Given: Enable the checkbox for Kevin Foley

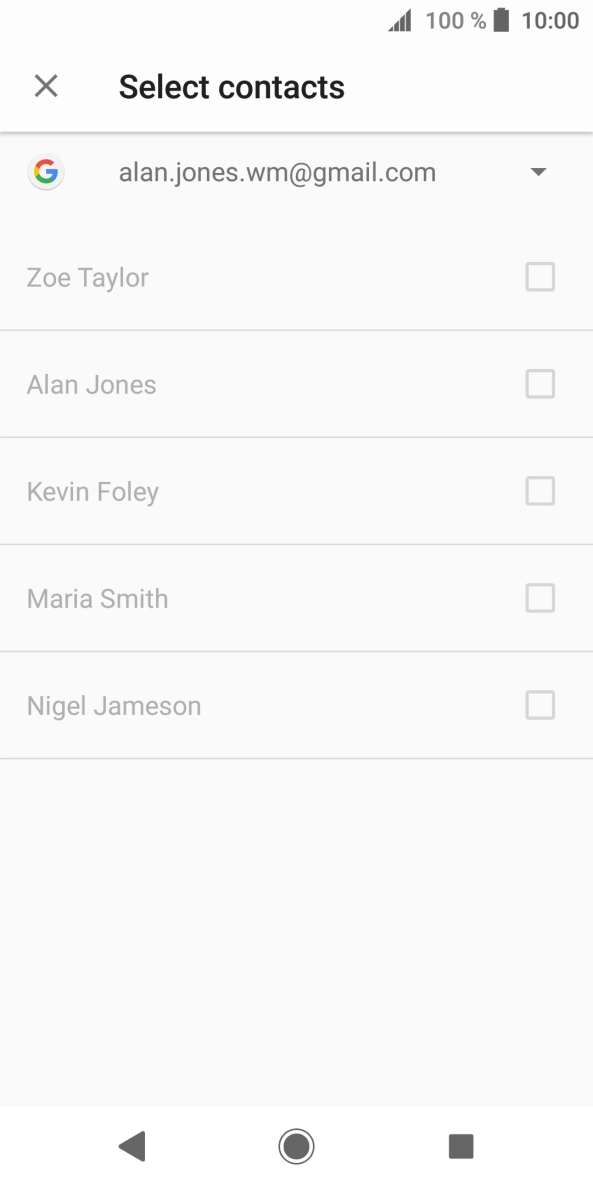Looking at the screenshot, I should pyautogui.click(x=540, y=491).
